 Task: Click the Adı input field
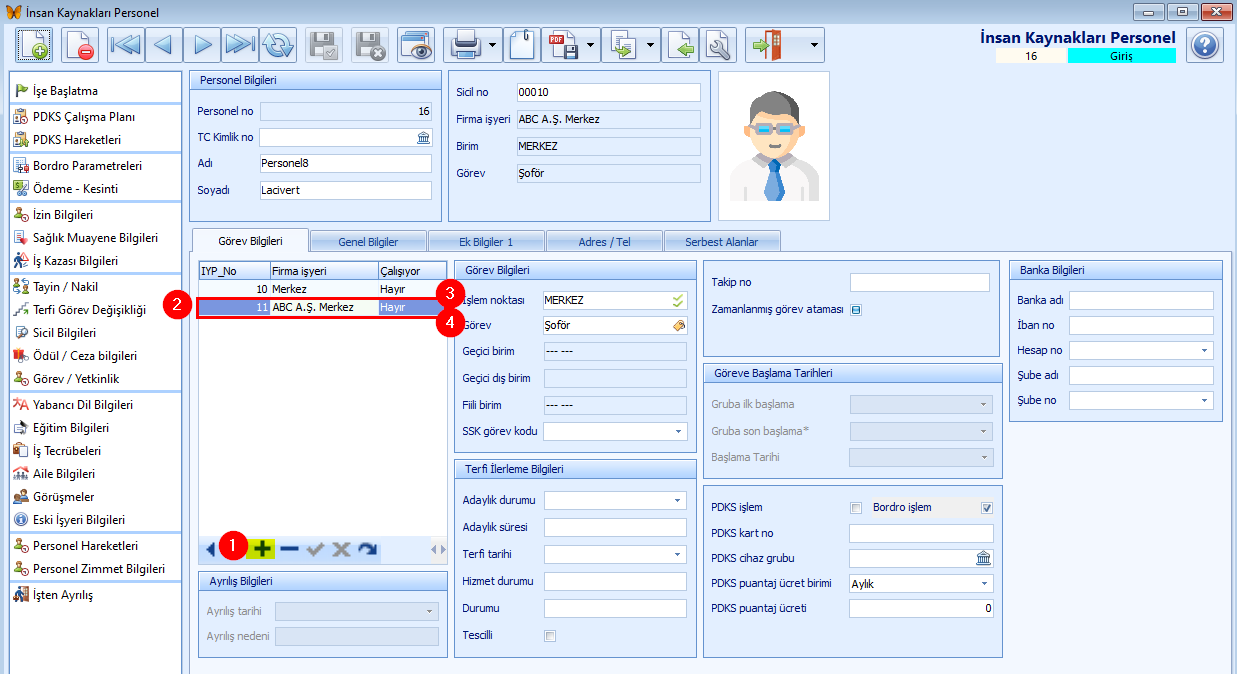click(345, 163)
